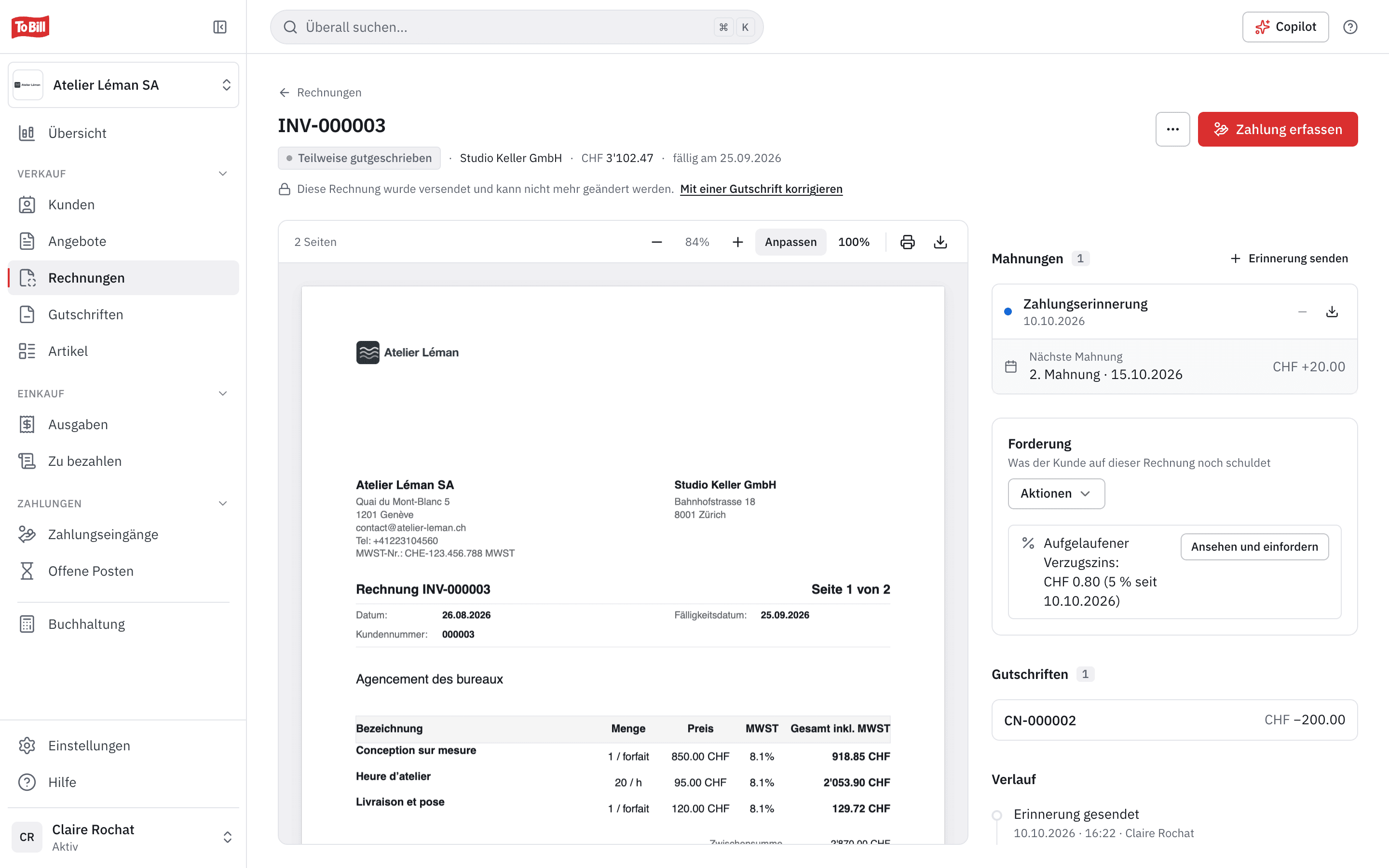
Task: Select the Anpassen fit option
Action: (790, 242)
